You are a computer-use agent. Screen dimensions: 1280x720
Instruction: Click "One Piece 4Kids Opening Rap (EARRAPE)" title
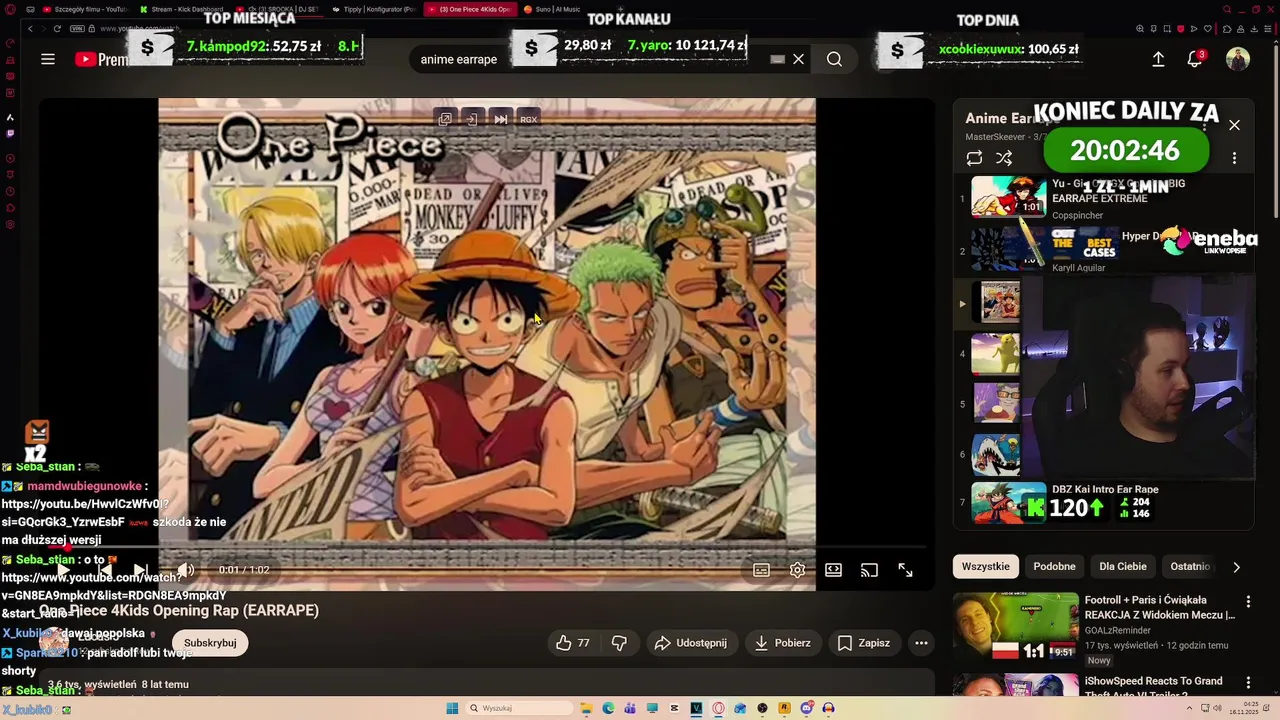point(179,610)
